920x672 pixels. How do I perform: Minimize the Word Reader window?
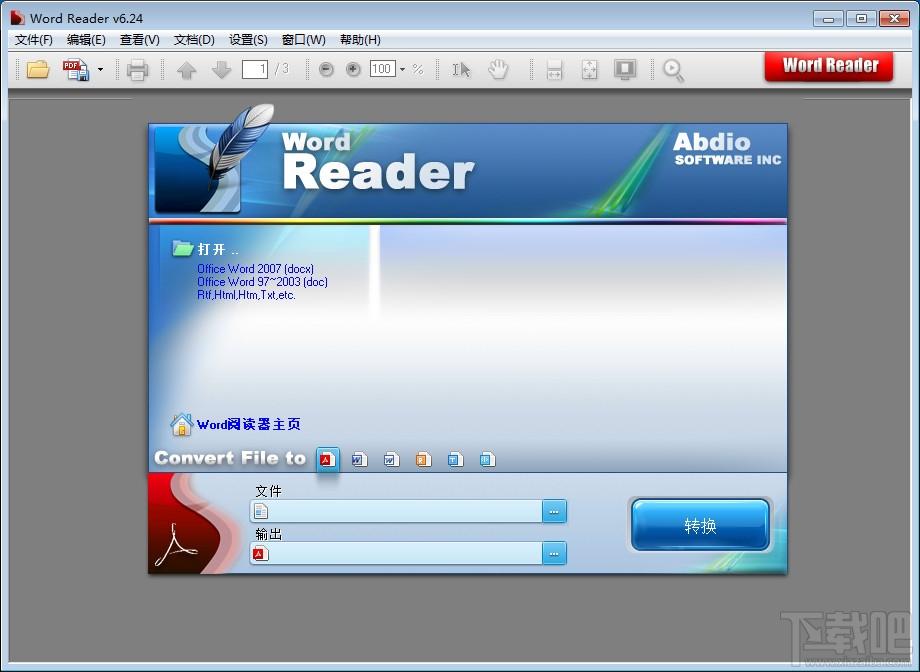(828, 19)
